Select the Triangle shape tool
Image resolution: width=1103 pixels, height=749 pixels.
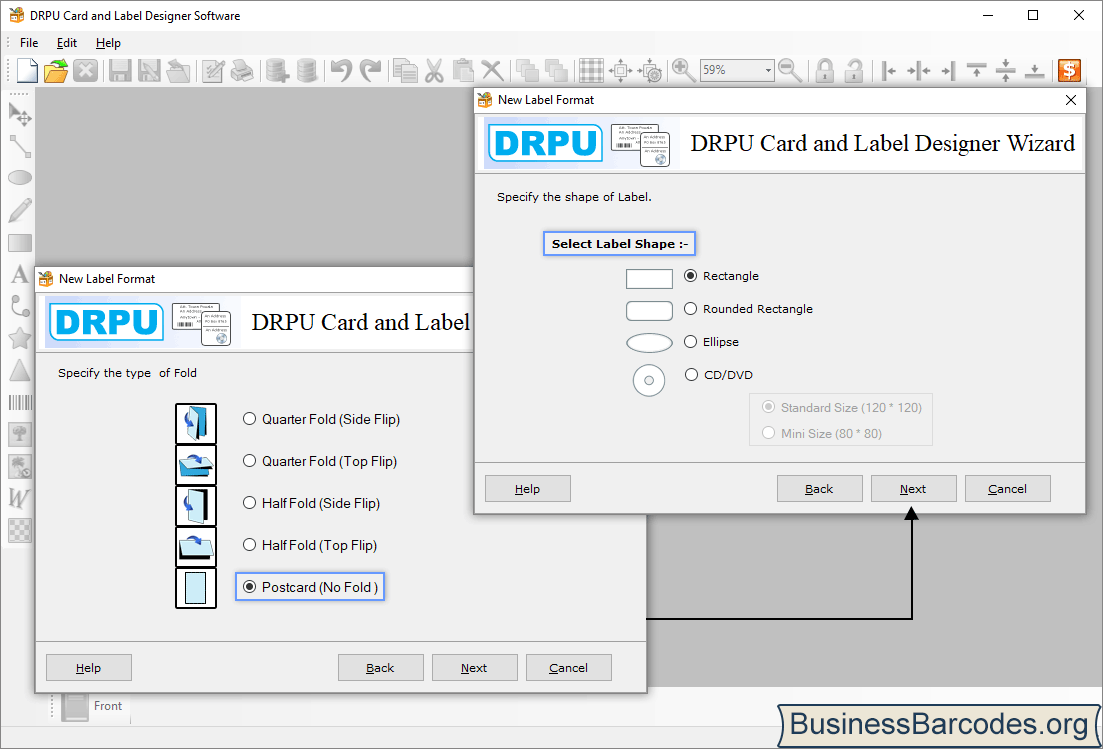click(20, 370)
